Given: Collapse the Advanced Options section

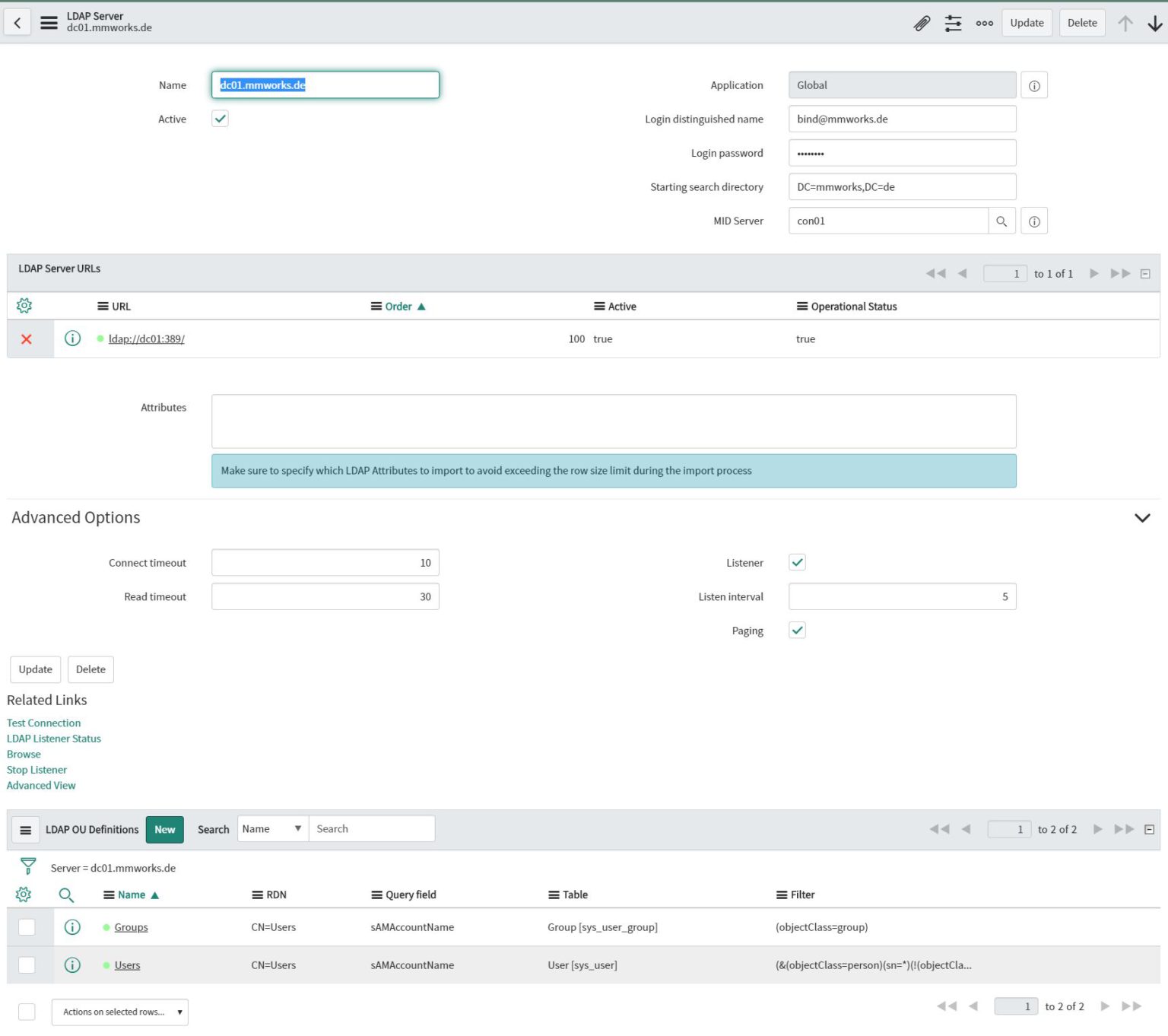Looking at the screenshot, I should point(1141,518).
